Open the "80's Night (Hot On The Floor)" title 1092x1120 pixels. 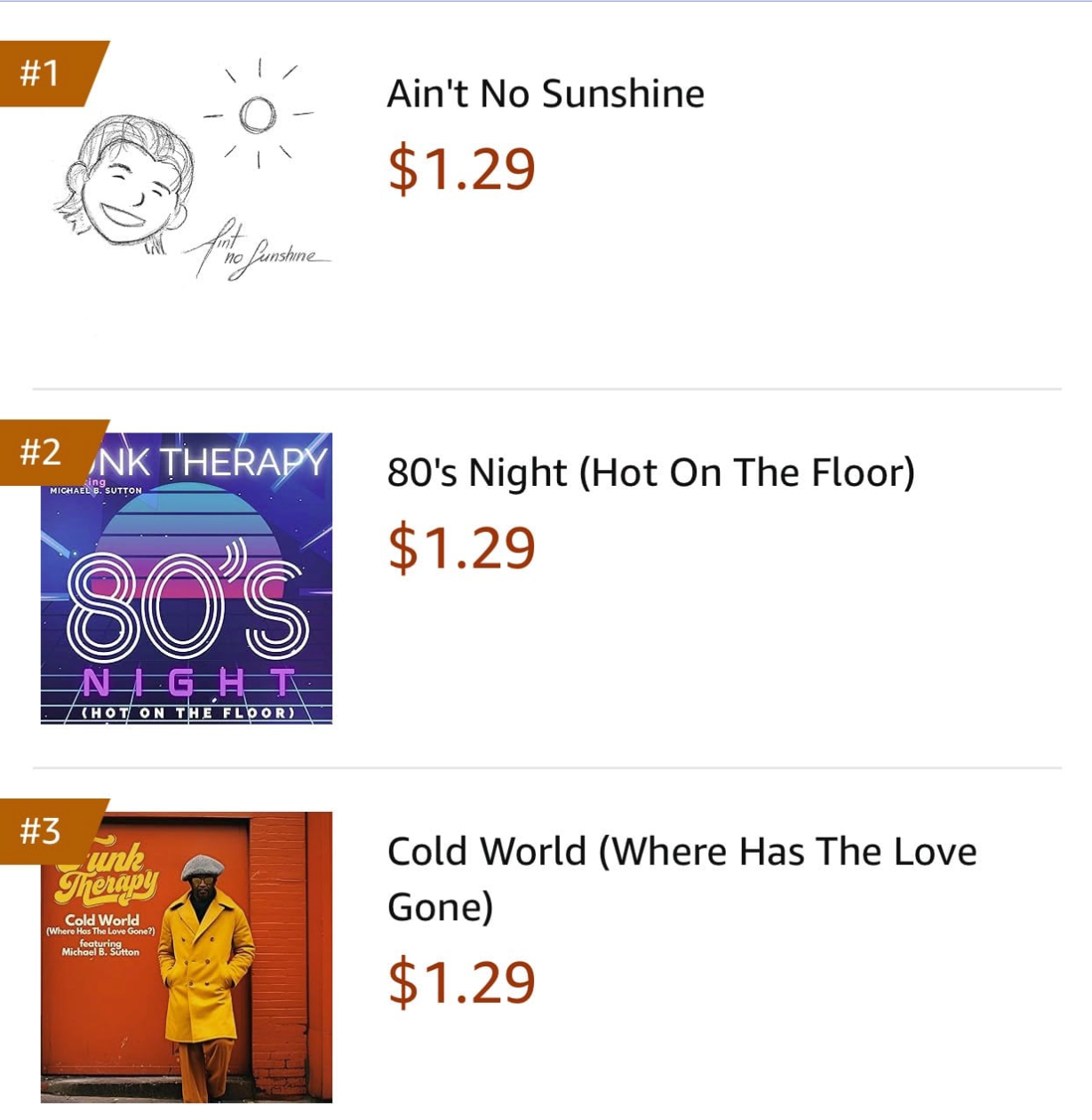(x=650, y=473)
